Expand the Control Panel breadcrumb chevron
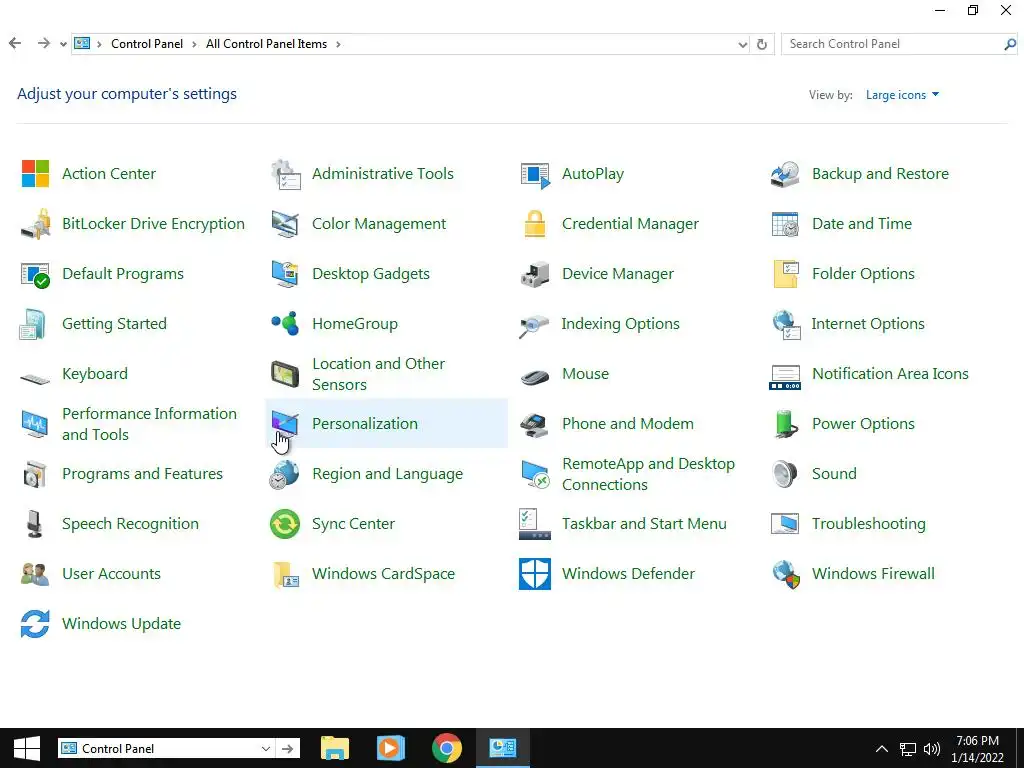 (195, 44)
